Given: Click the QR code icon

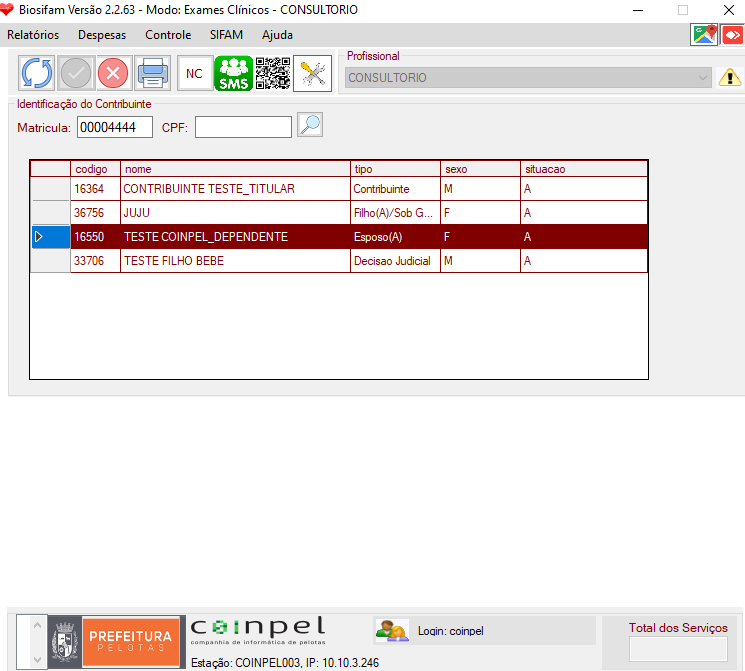Looking at the screenshot, I should click(x=273, y=73).
